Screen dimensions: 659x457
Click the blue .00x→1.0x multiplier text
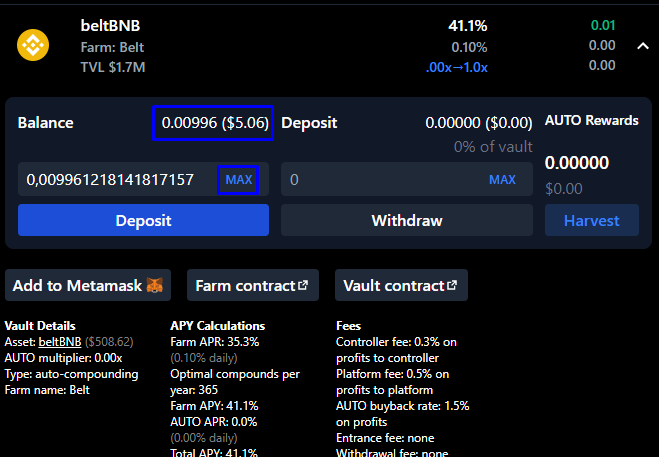[456, 66]
